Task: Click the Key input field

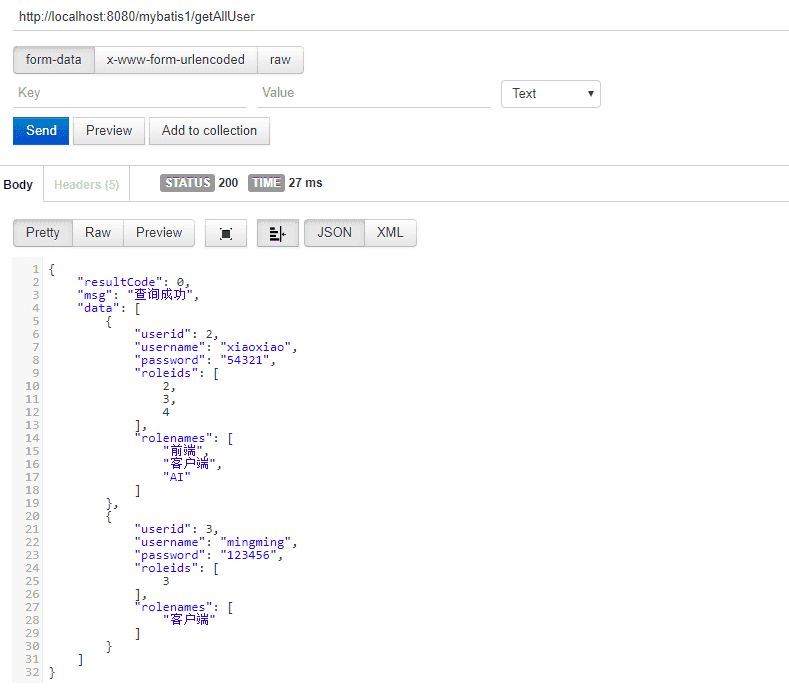Action: click(130, 93)
